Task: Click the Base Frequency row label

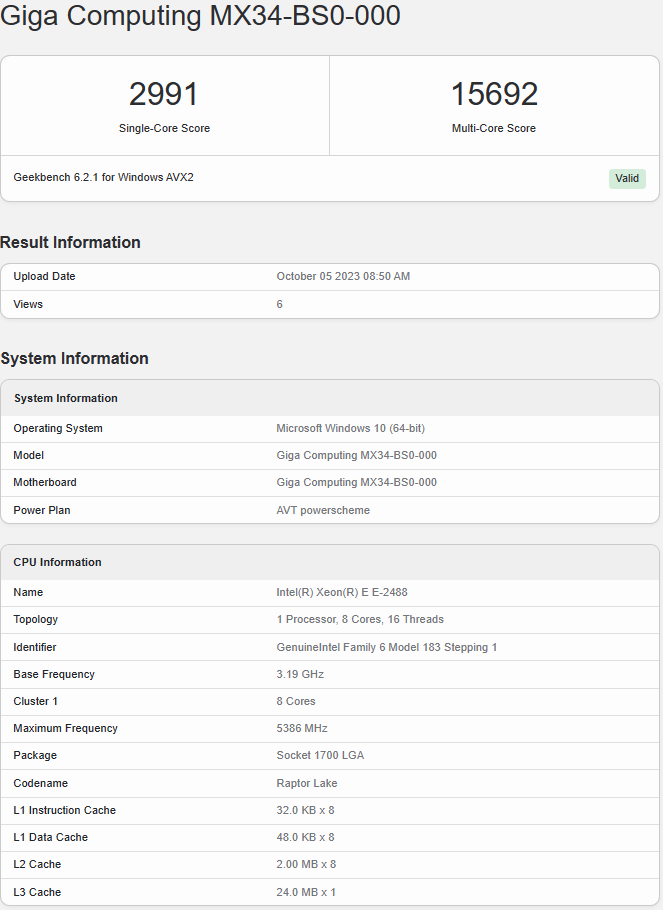Action: [54, 674]
